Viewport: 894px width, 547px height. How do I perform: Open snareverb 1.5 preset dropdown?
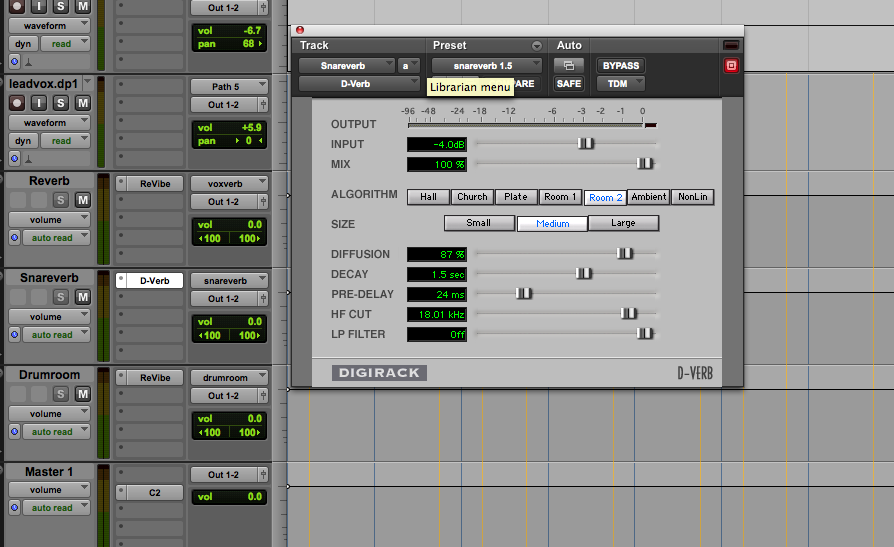pos(486,66)
